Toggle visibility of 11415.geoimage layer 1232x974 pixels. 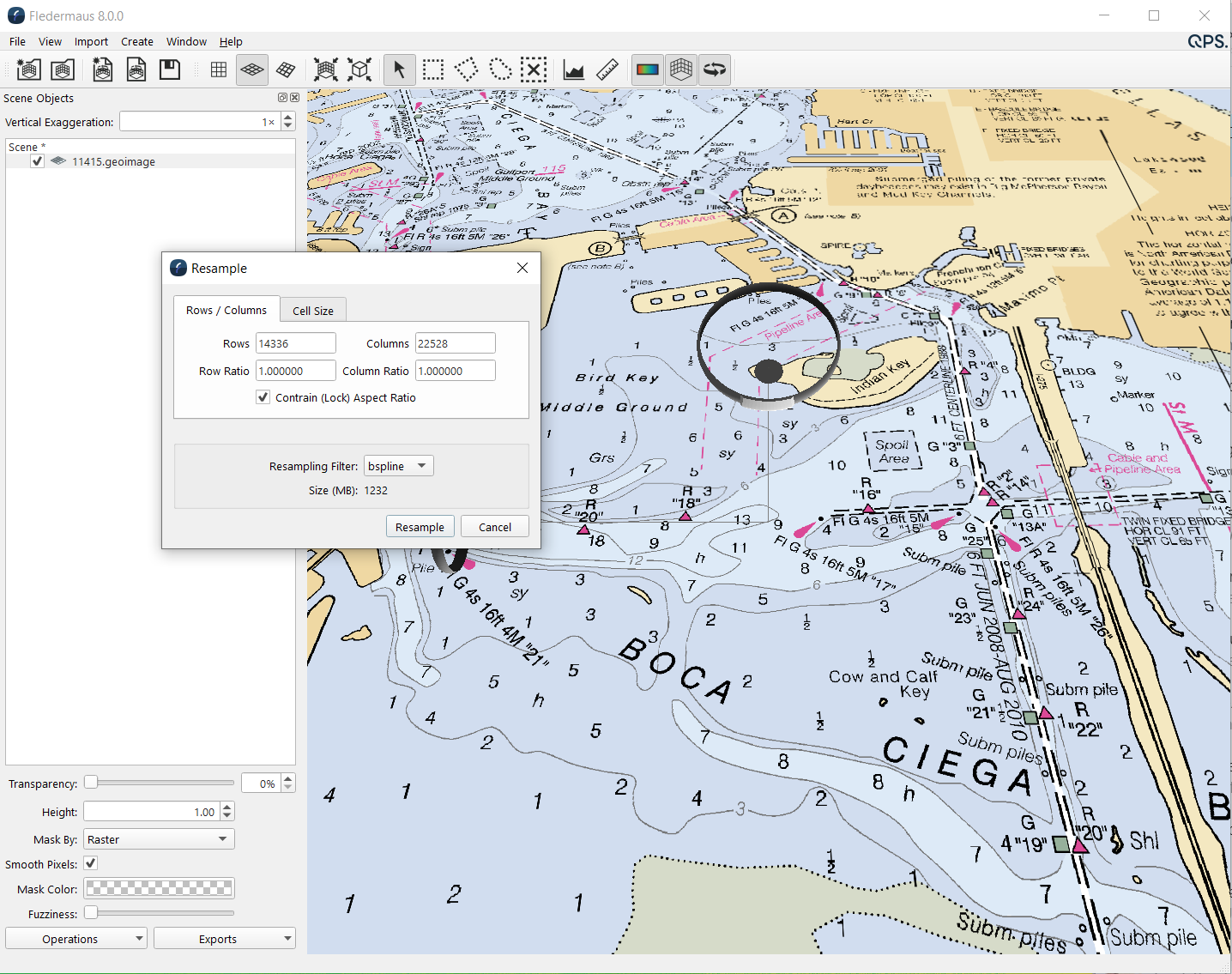point(37,161)
